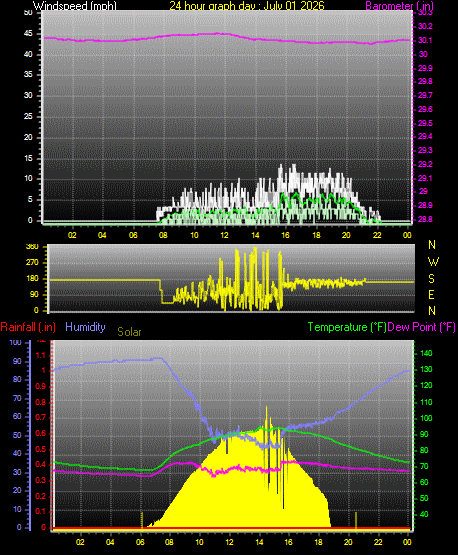Click the 35 value on windspeed axis
Viewport: 458px width, 555px height.
[x=28, y=74]
